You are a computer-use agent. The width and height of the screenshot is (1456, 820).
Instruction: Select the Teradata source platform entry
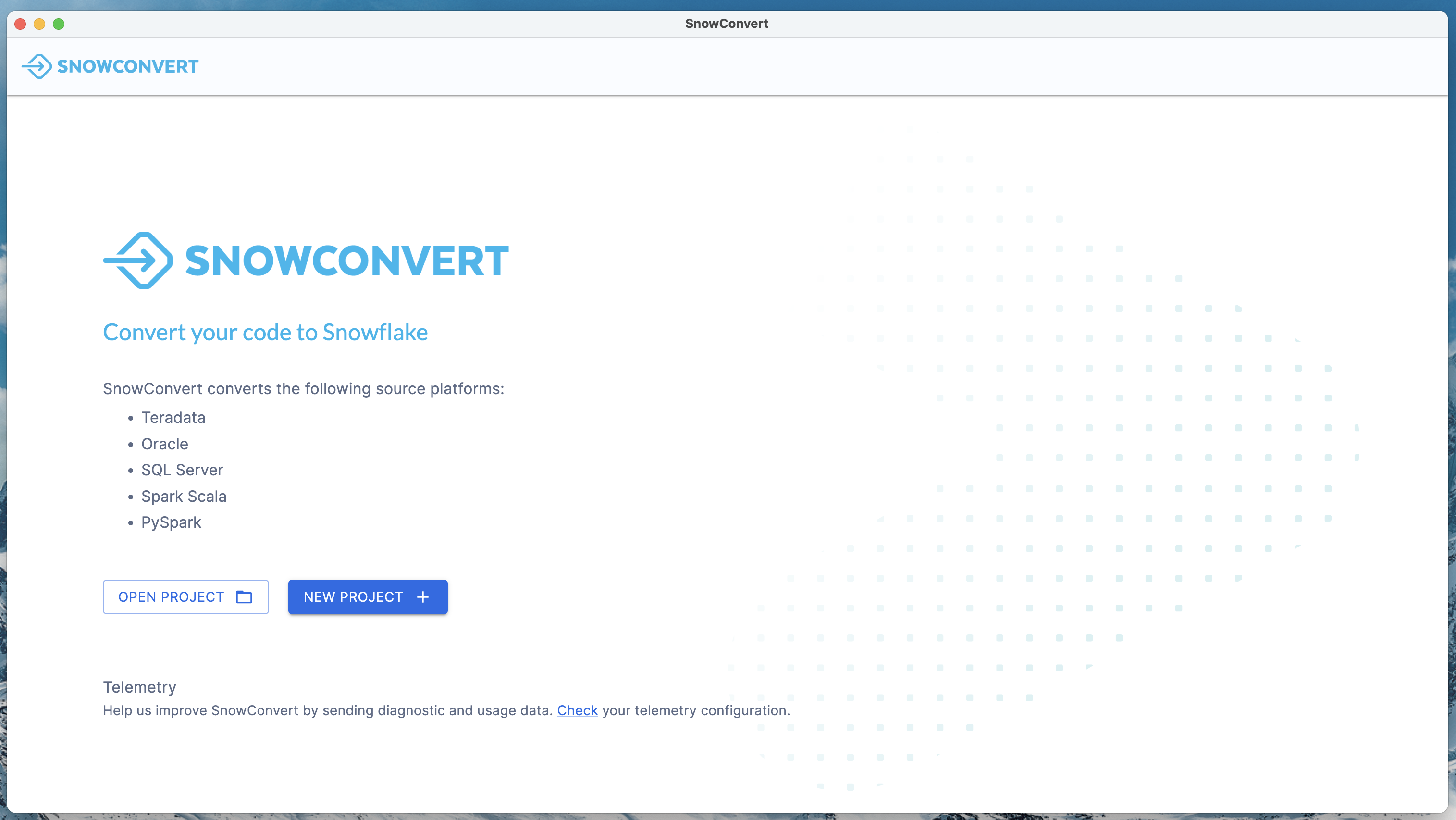pyautogui.click(x=173, y=417)
